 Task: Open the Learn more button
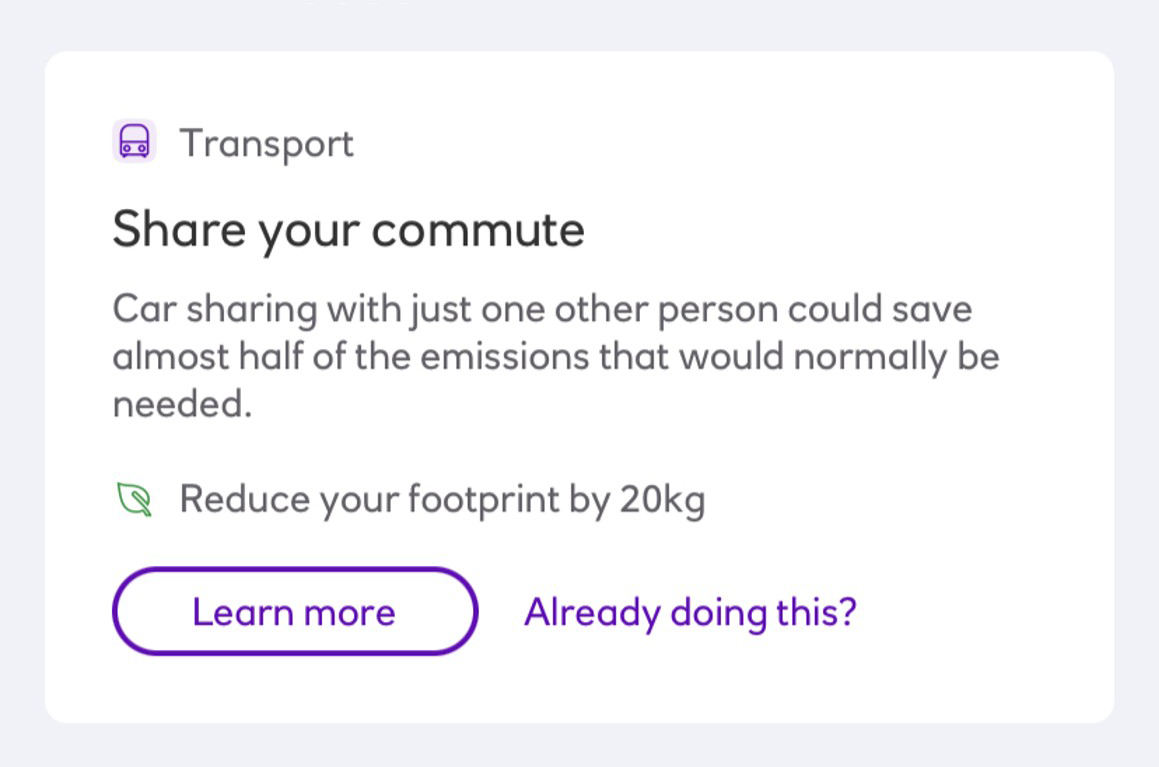tap(295, 611)
